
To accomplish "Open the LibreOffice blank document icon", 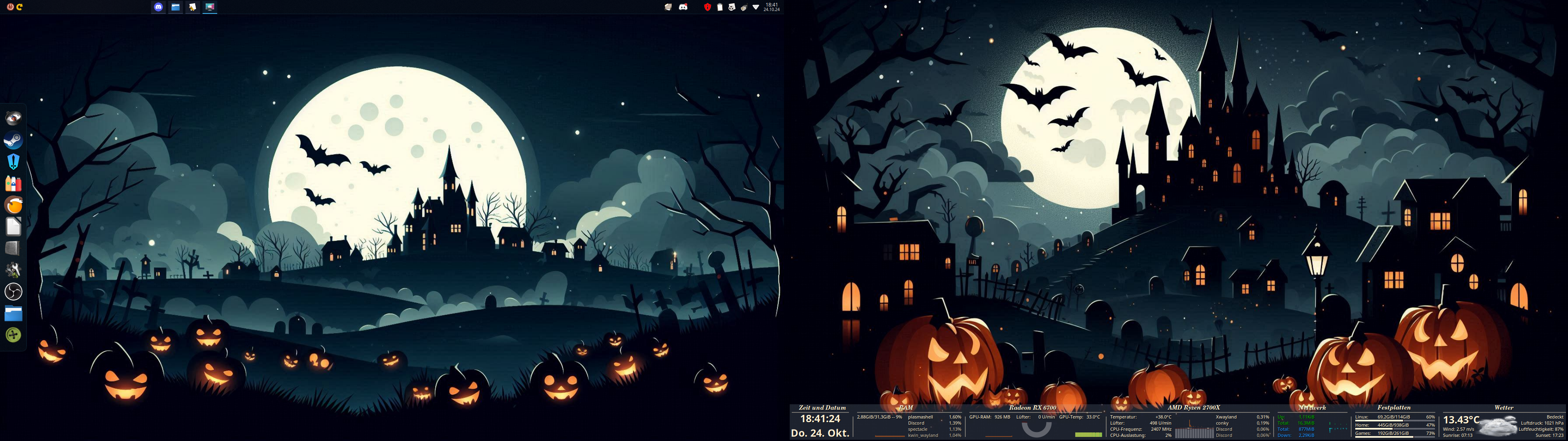I will [x=13, y=227].
